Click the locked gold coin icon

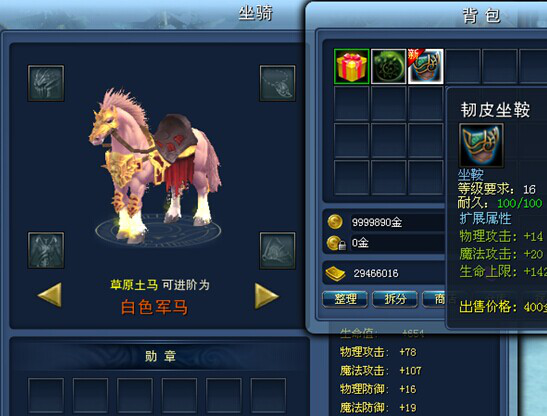(x=336, y=243)
